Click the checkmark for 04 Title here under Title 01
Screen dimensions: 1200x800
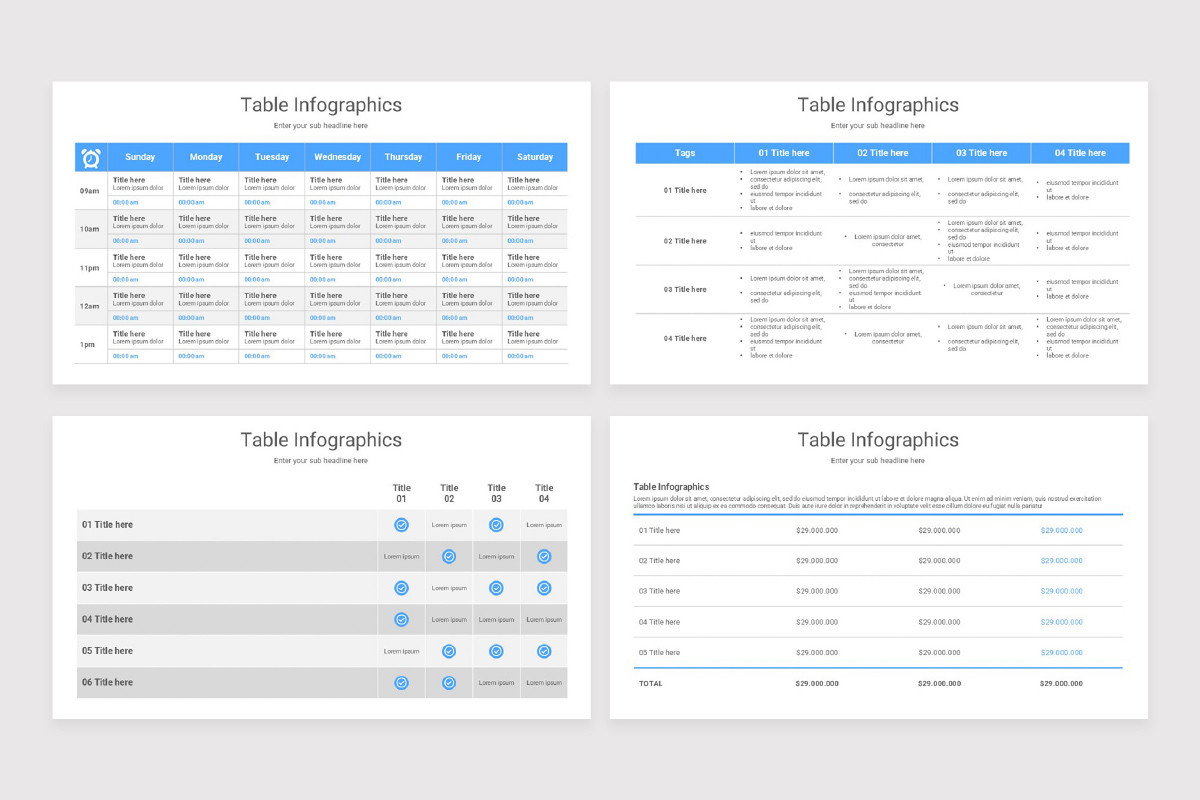pos(402,619)
